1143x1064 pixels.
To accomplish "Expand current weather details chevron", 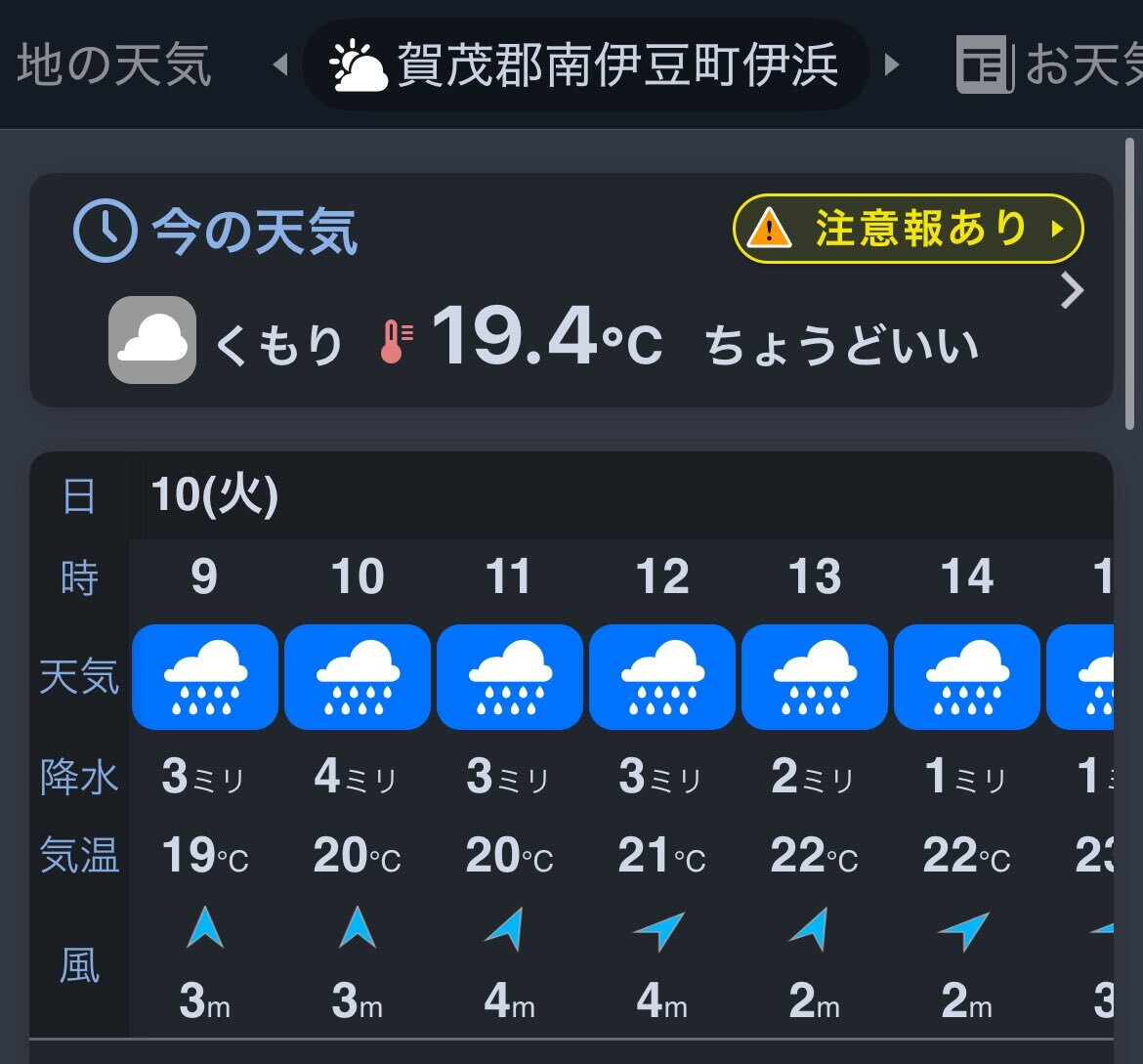I will point(1072,291).
